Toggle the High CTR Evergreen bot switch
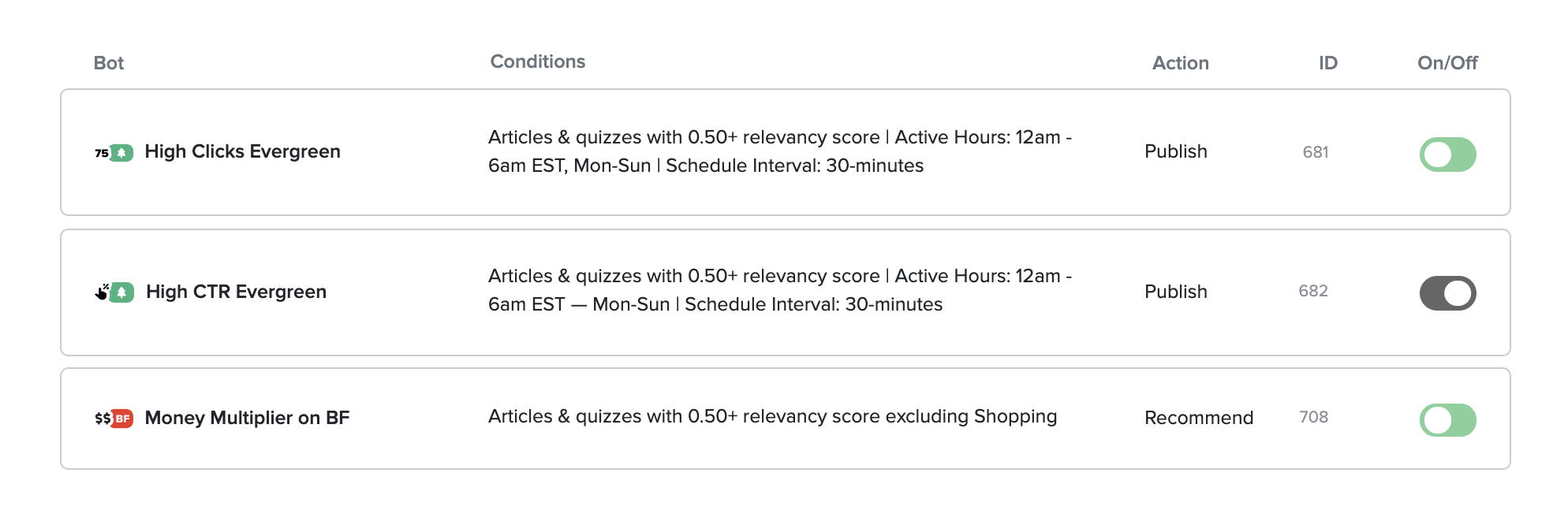 pos(1447,293)
